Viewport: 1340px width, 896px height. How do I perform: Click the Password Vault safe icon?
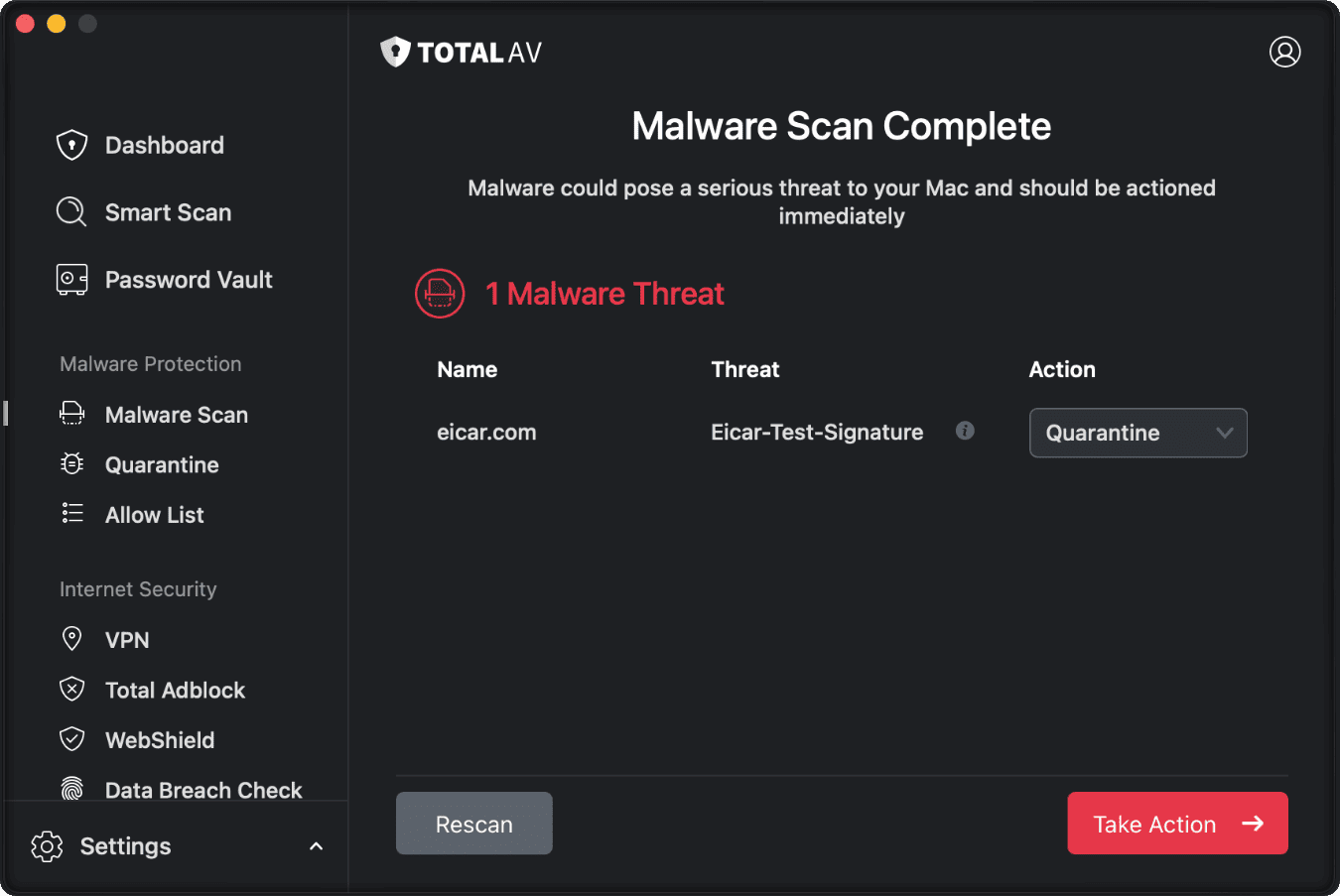coord(70,279)
